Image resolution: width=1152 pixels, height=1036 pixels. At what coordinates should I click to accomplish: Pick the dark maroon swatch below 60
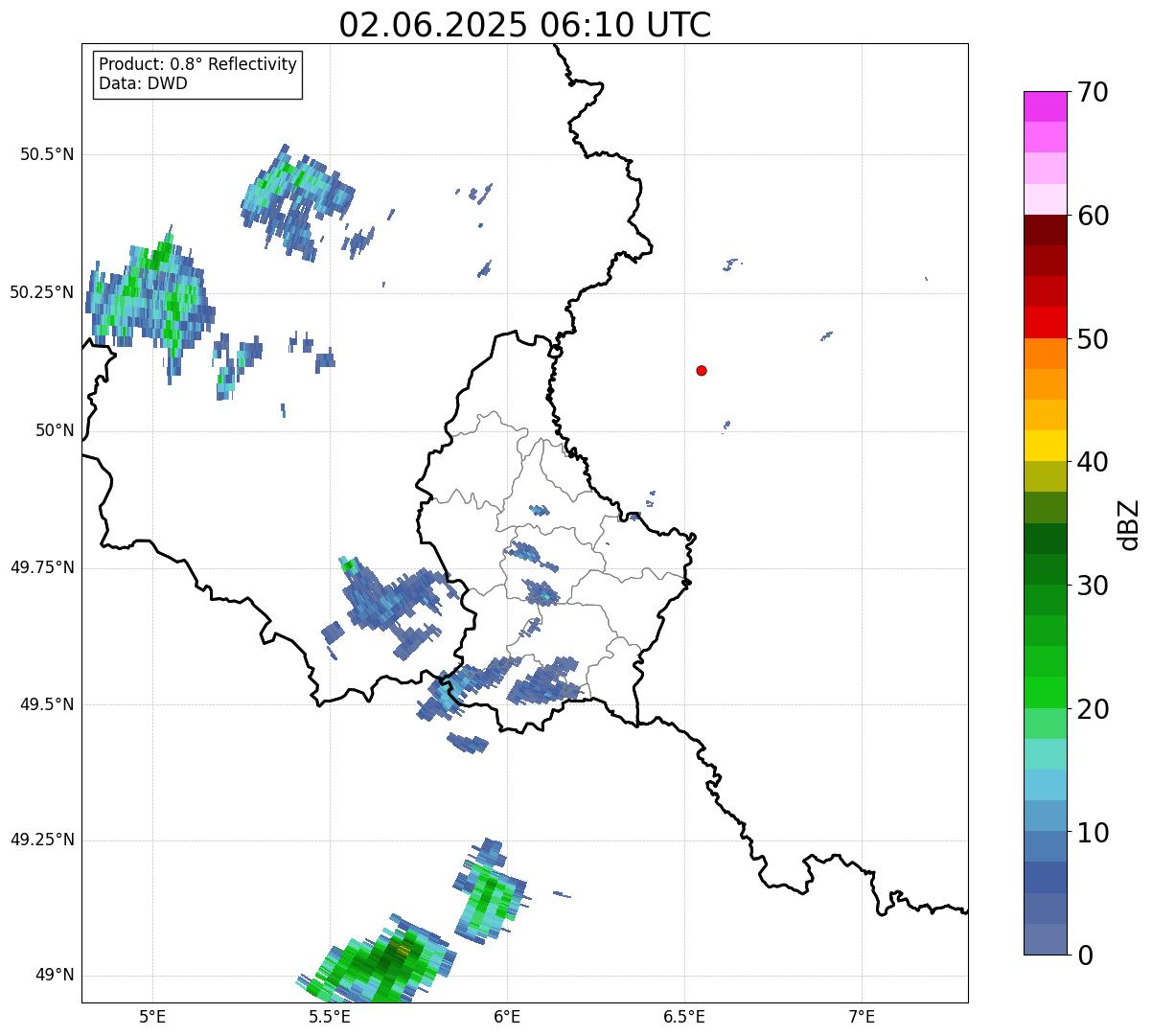pyautogui.click(x=1045, y=230)
